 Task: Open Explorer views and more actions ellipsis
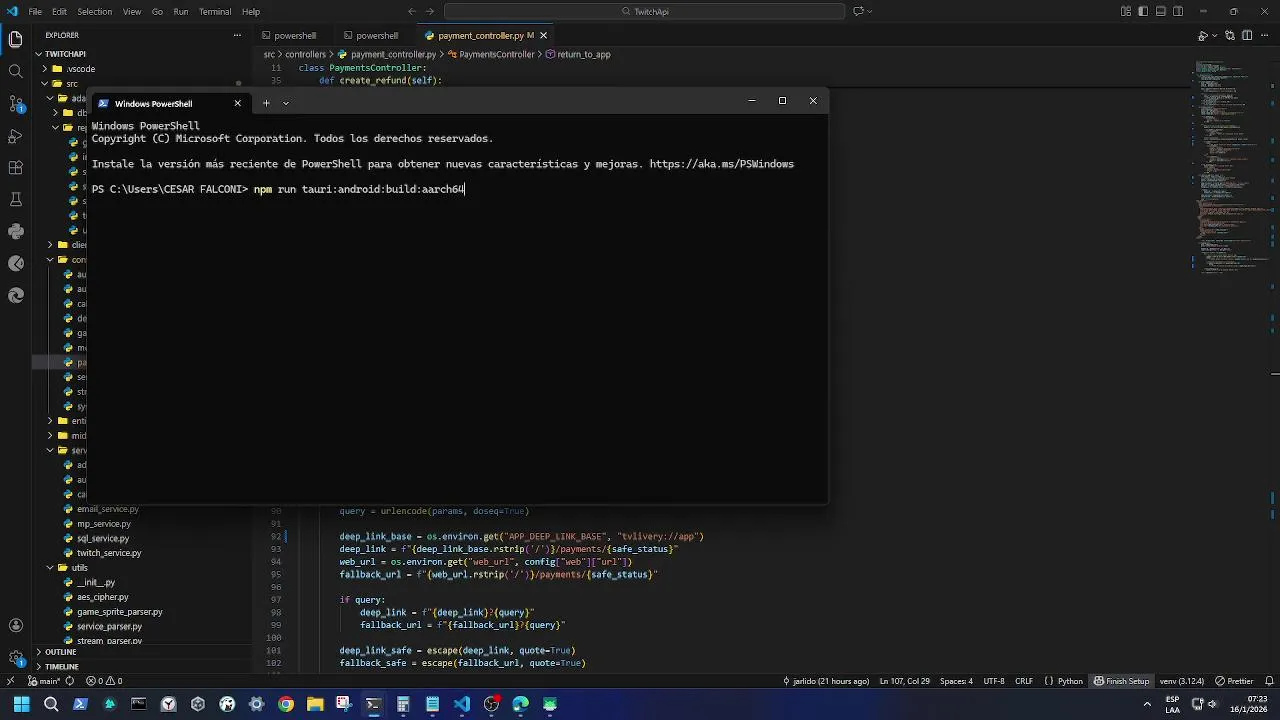tap(237, 35)
